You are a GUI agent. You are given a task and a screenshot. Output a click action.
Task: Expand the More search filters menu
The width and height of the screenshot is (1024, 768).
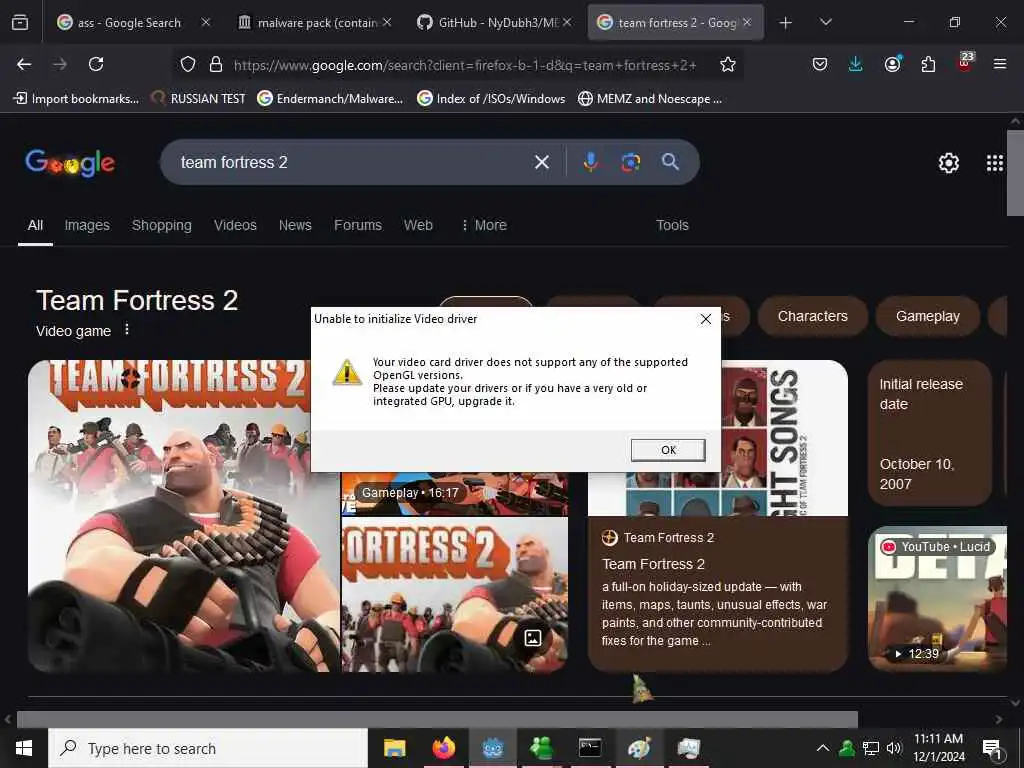[x=484, y=225]
